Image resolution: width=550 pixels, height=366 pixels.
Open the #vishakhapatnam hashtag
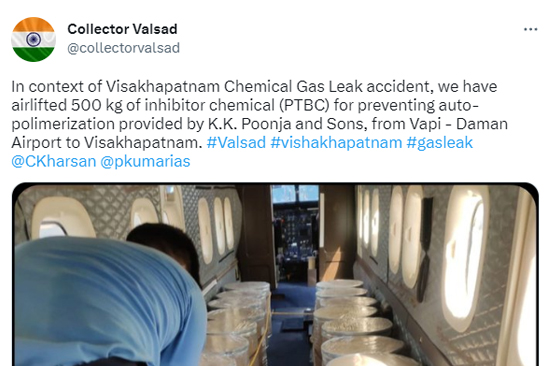coord(336,142)
